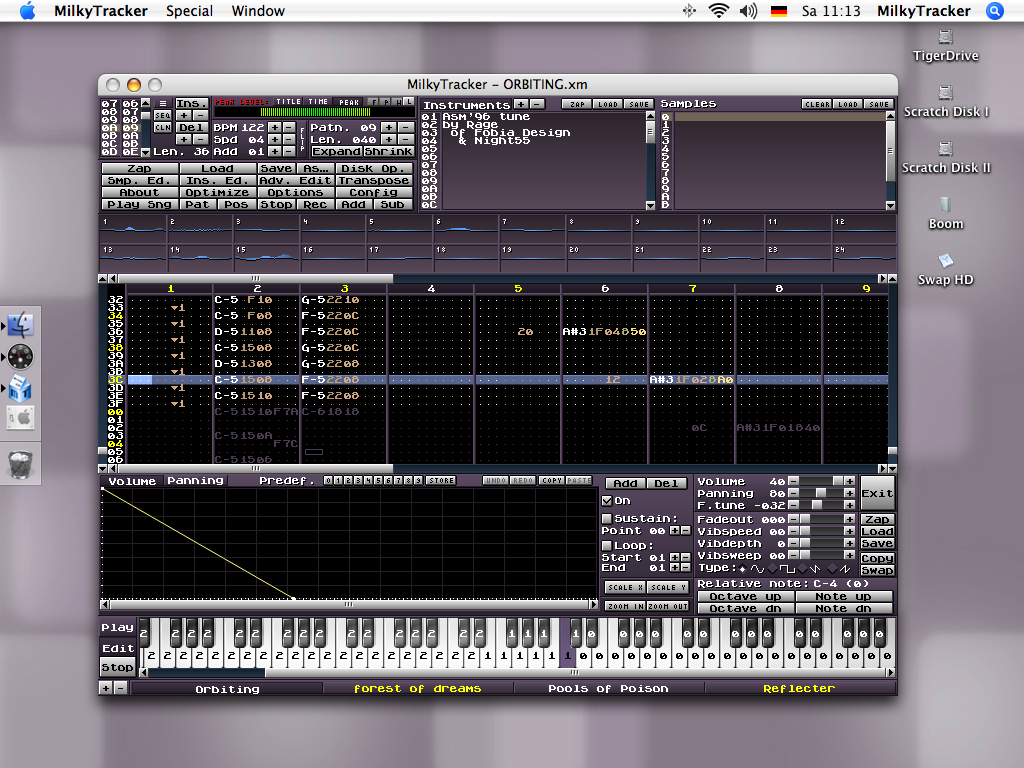
Task: Select sine vibrato Type radio
Action: pos(743,569)
